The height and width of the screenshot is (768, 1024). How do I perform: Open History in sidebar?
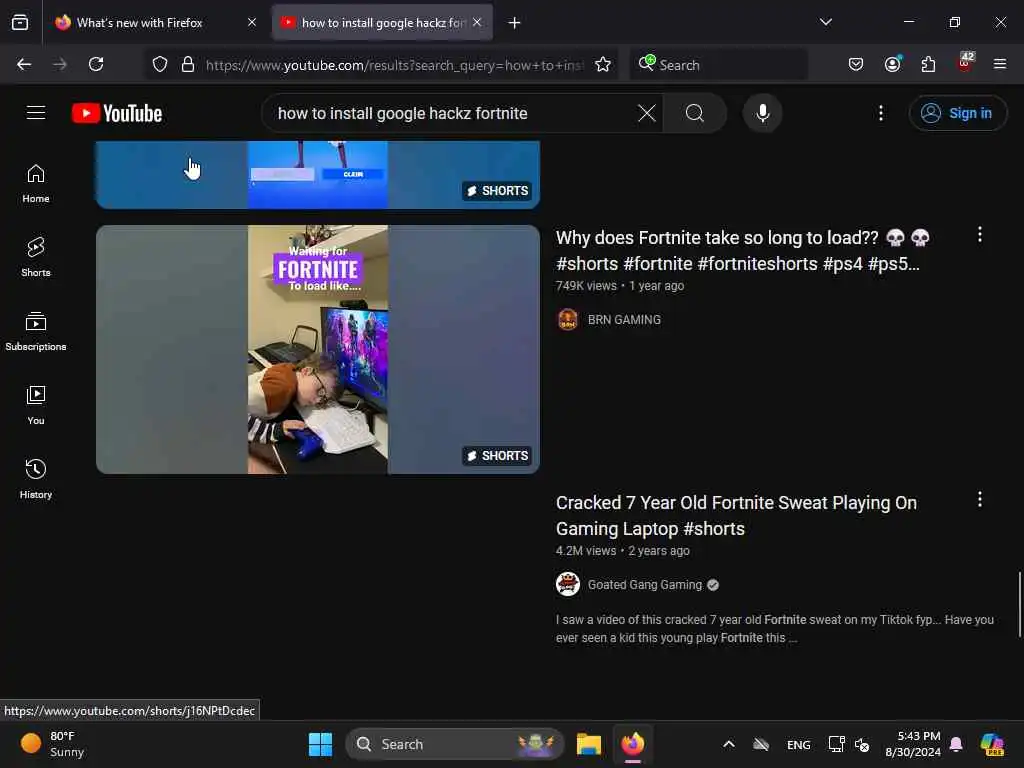[36, 479]
